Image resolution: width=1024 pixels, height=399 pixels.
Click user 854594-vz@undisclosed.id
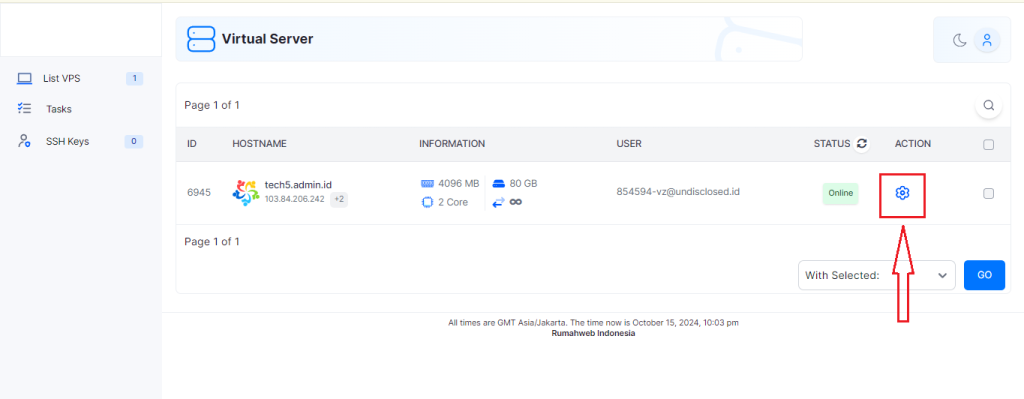(678, 192)
